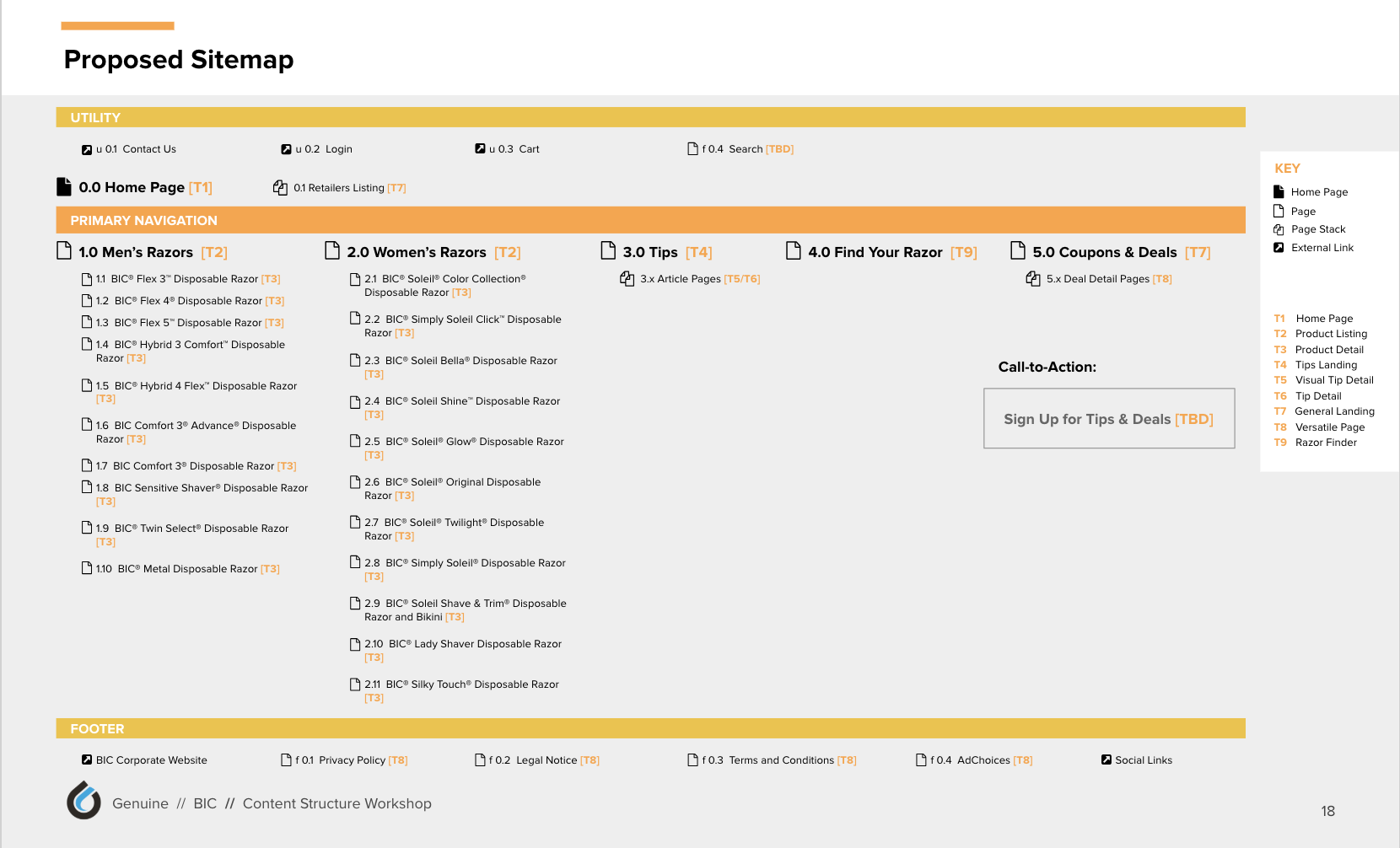Click the 2.5 Soleil Glow entry
The height and width of the screenshot is (848, 1400).
pos(464,448)
